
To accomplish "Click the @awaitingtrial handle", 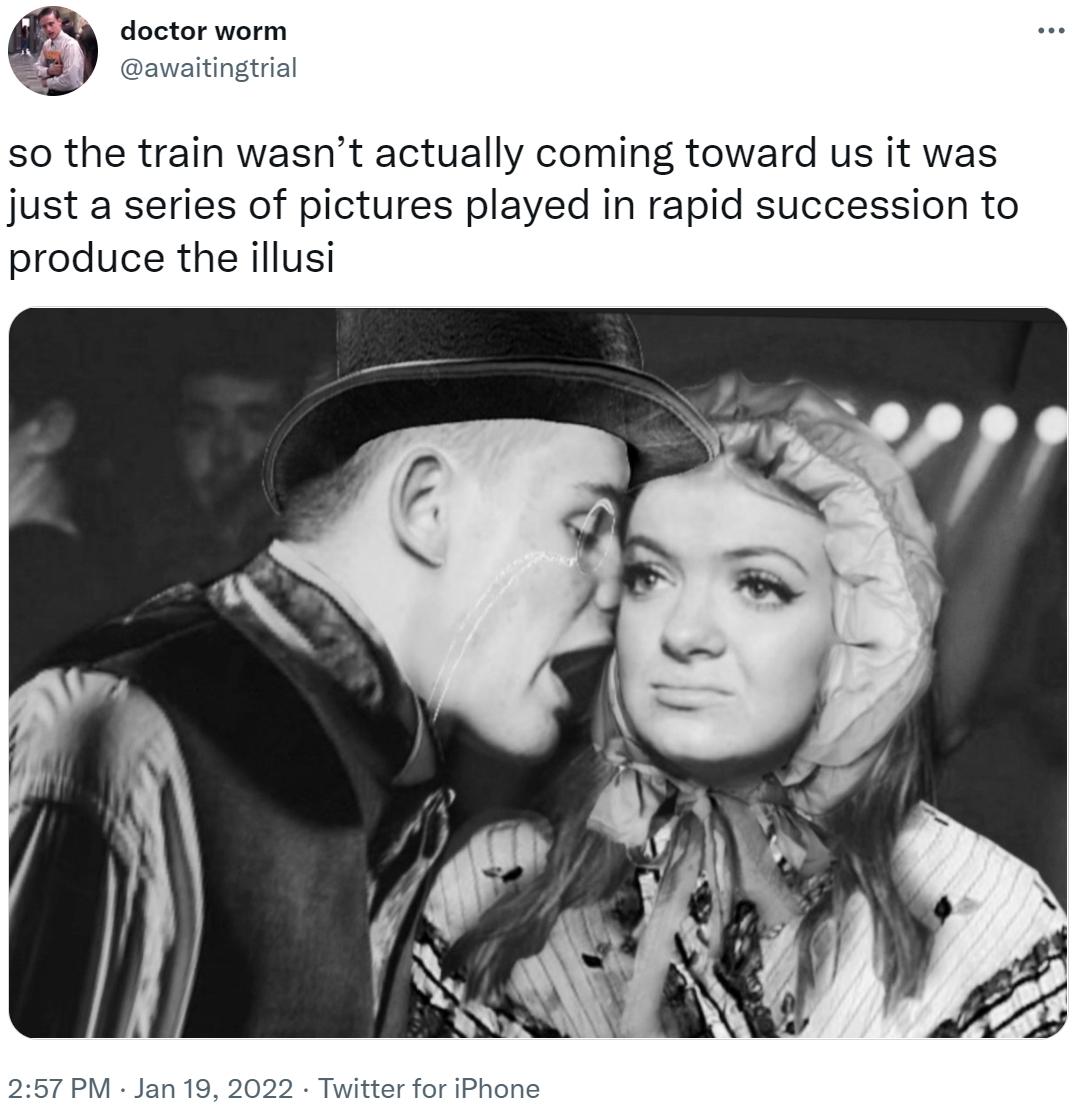I will [208, 68].
